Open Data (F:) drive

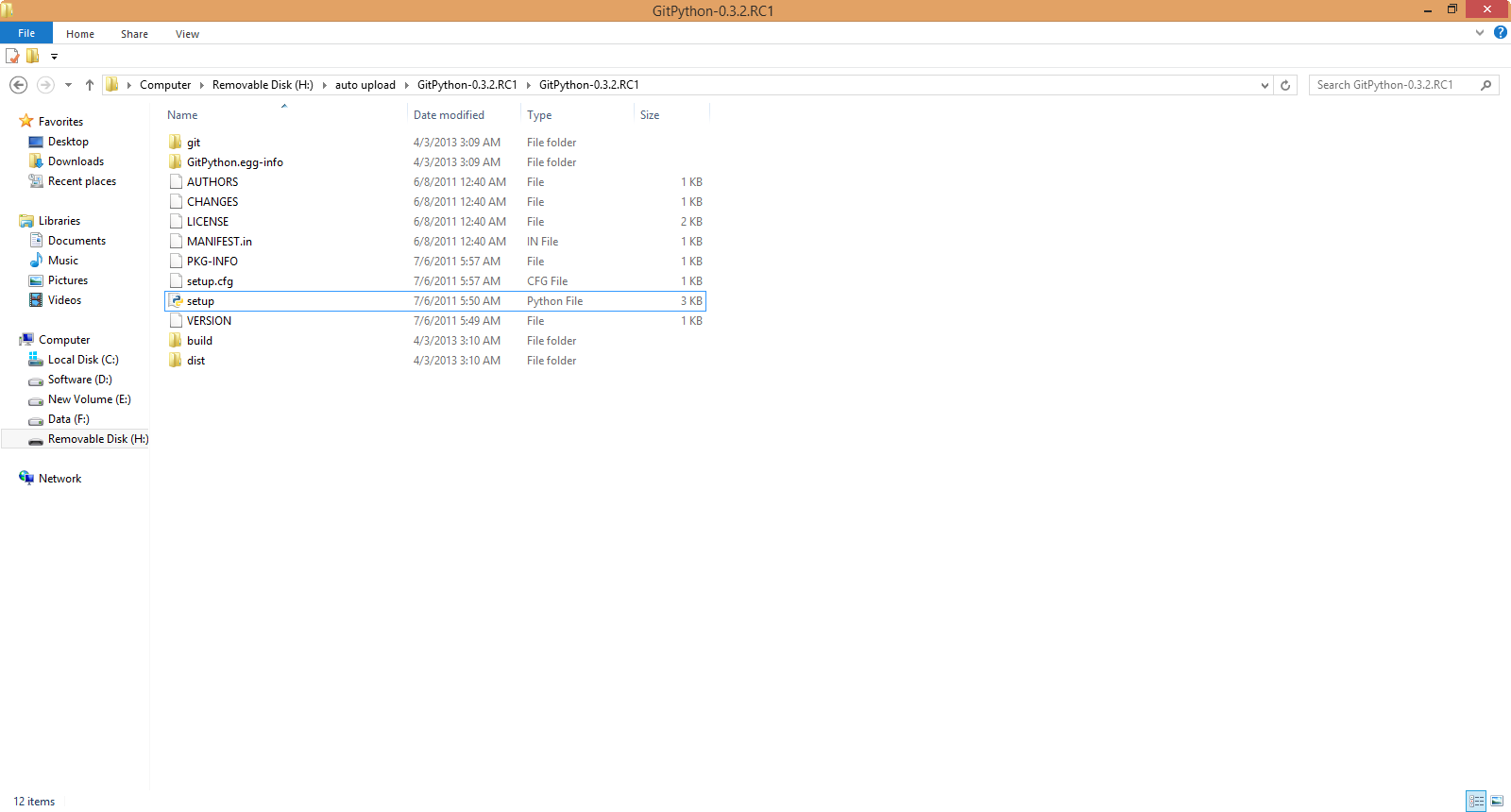69,419
